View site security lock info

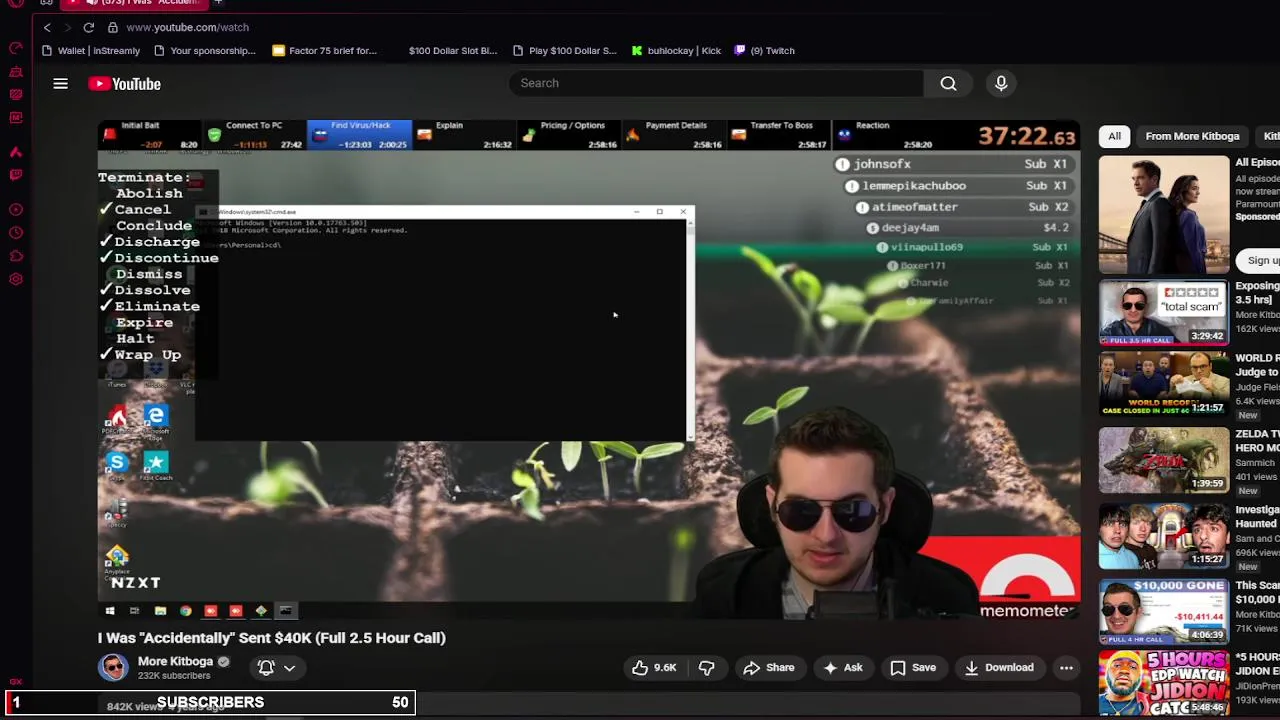[x=113, y=27]
